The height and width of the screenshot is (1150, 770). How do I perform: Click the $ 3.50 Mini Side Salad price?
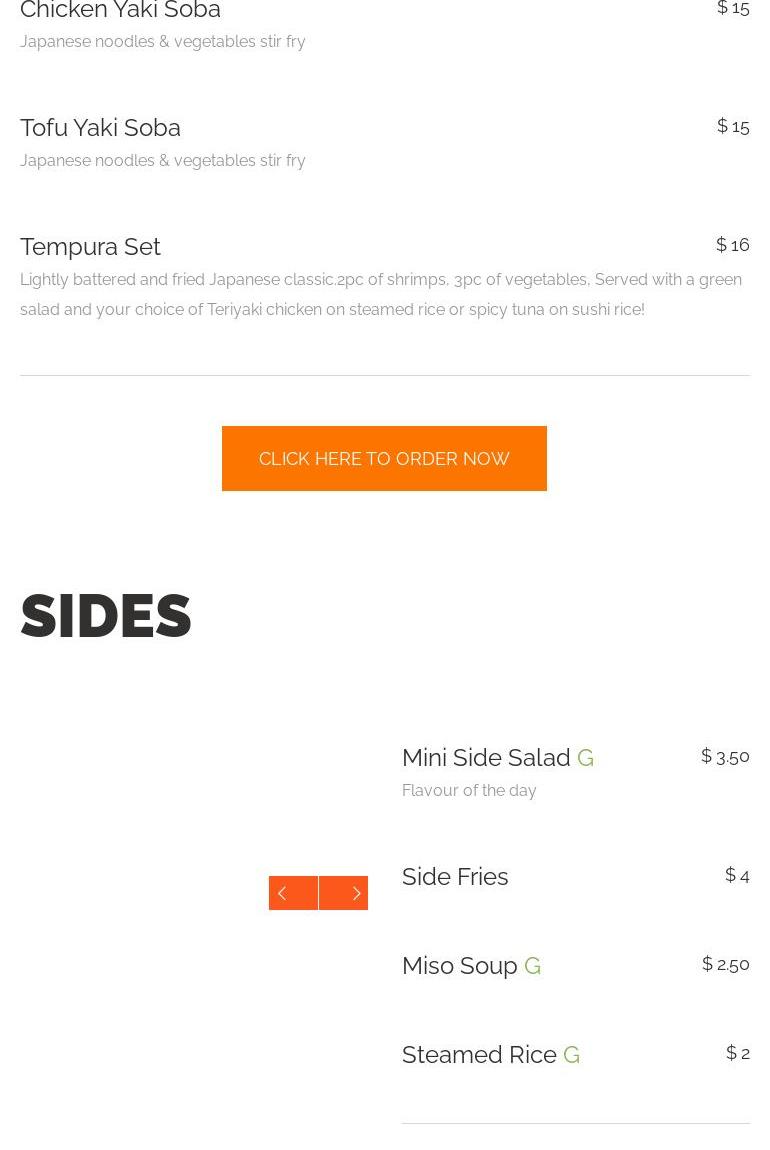click(x=725, y=757)
